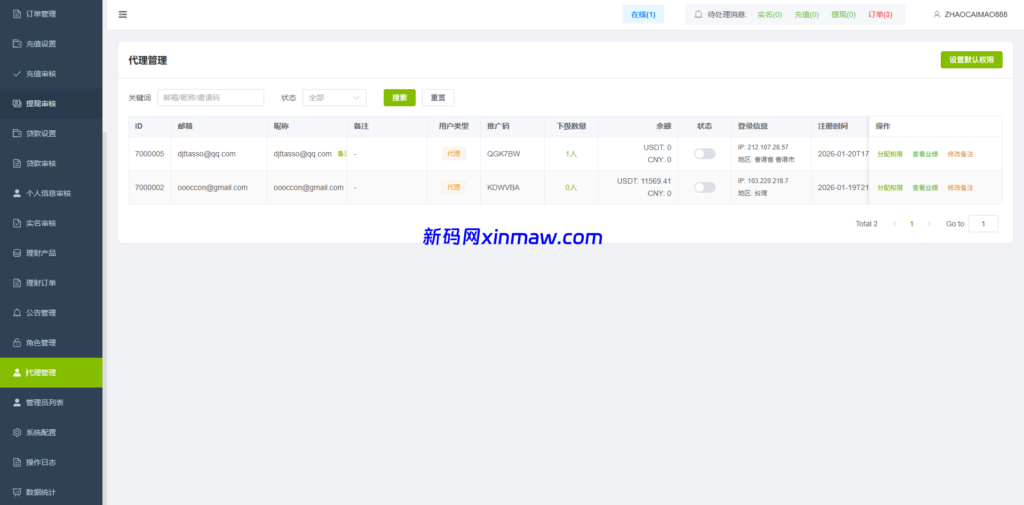Screen dimensions: 1024x505
Task: Click 分配权限 for agent 7000005
Action: pos(889,154)
